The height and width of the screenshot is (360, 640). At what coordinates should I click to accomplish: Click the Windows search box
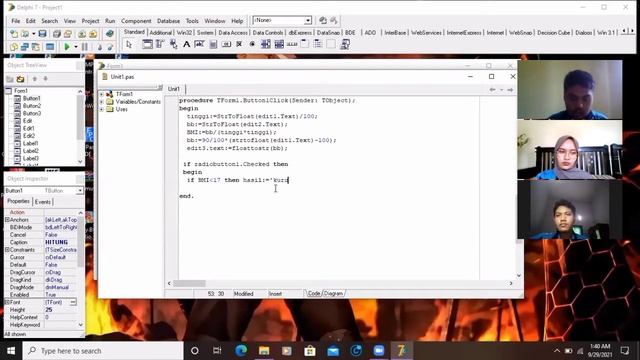pyautogui.click(x=103, y=351)
